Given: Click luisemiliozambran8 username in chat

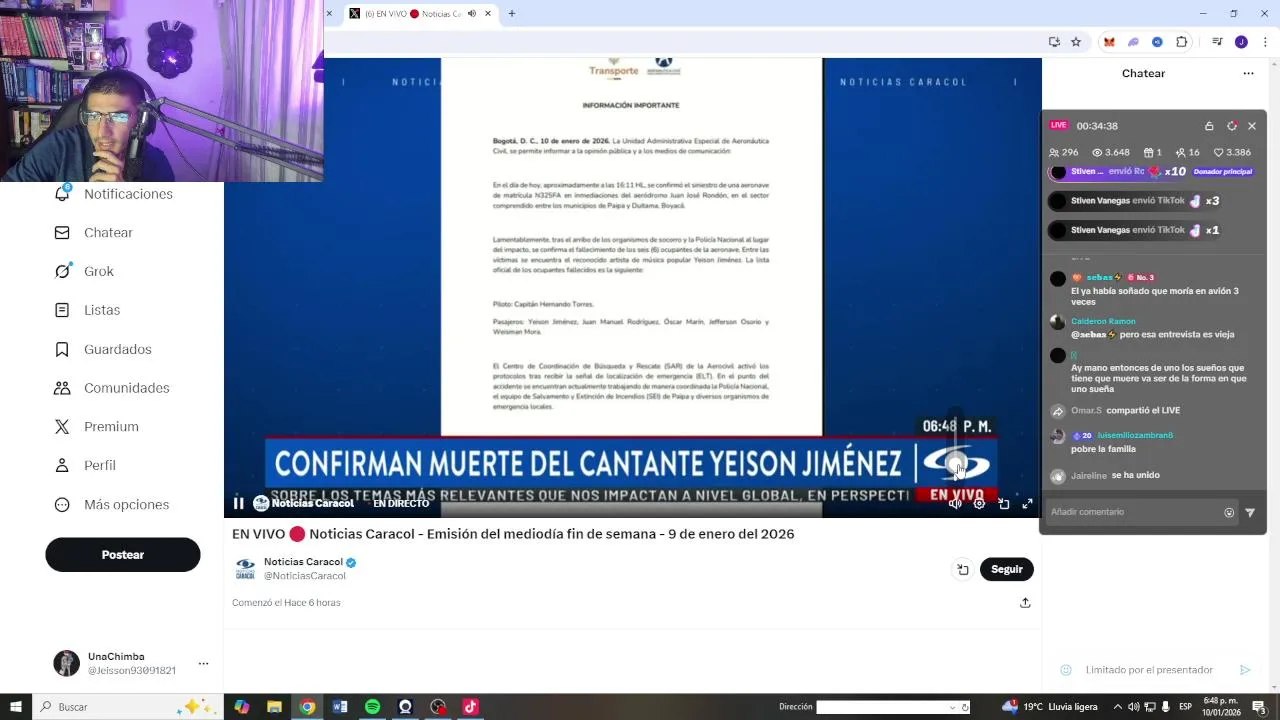Looking at the screenshot, I should 1135,436.
